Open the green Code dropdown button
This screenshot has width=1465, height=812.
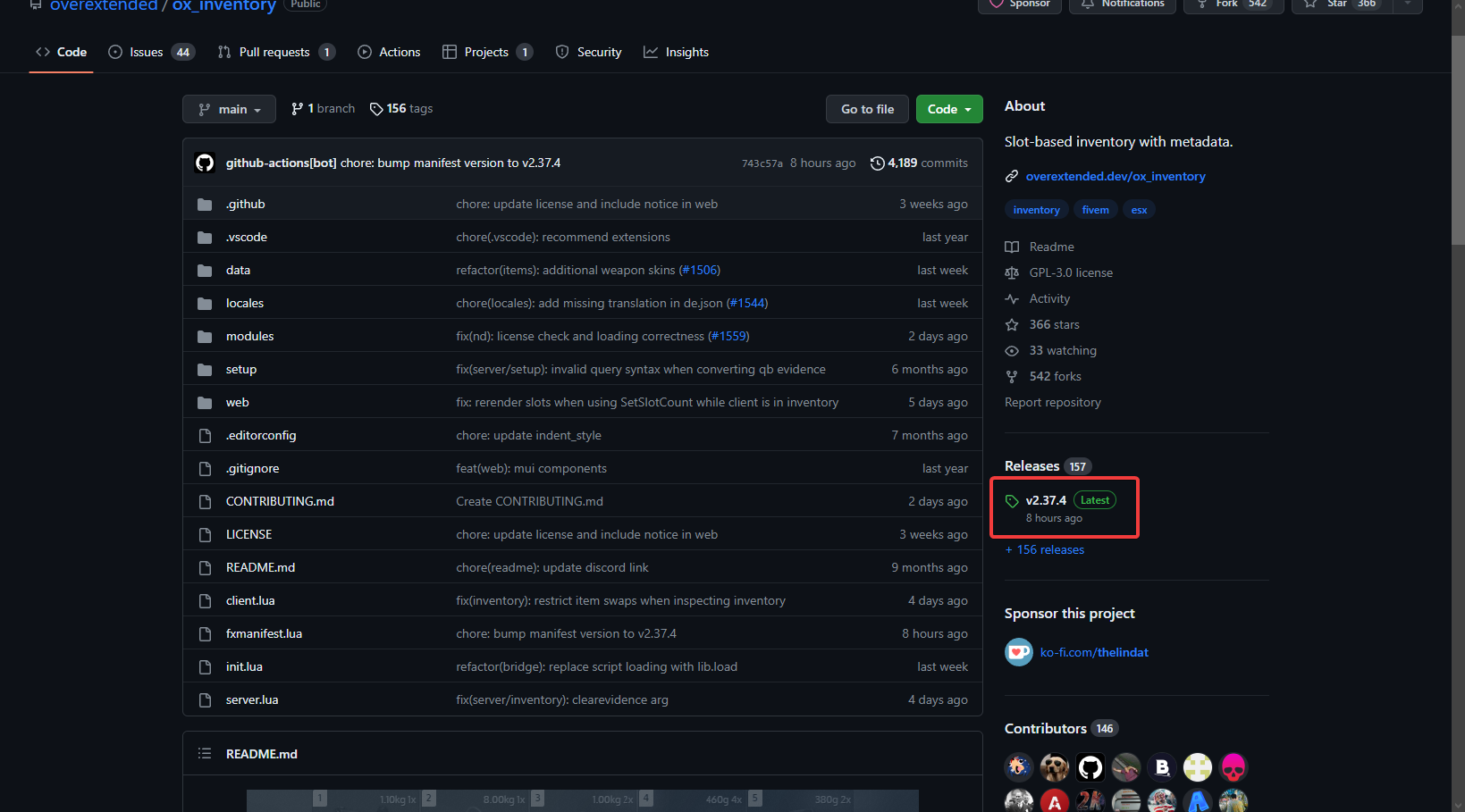click(x=949, y=109)
